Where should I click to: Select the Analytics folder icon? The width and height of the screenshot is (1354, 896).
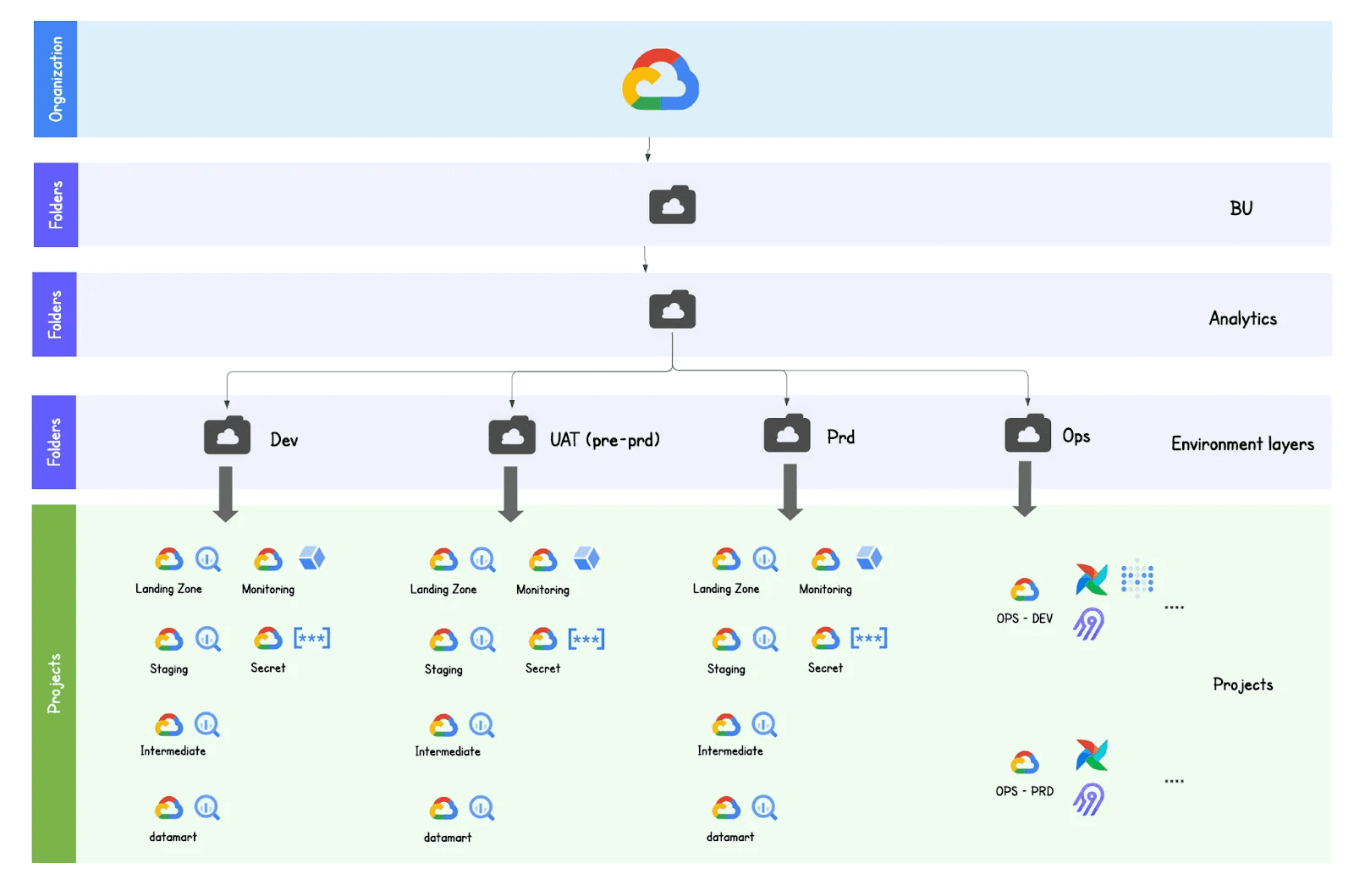[672, 310]
